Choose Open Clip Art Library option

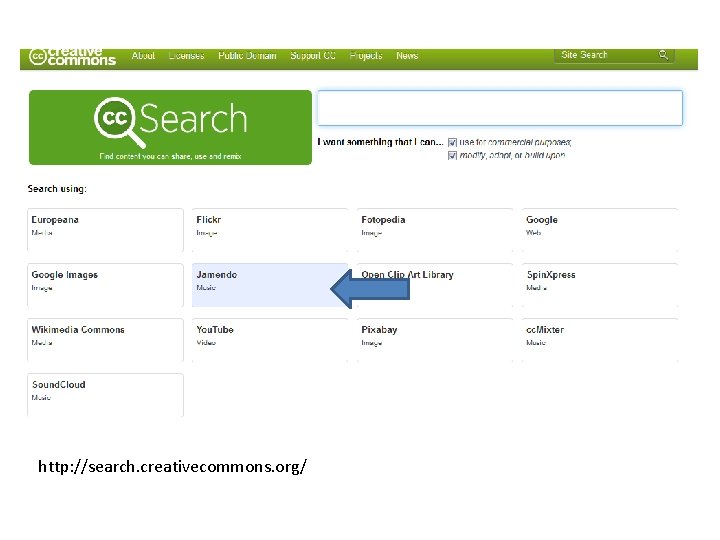[x=435, y=285]
